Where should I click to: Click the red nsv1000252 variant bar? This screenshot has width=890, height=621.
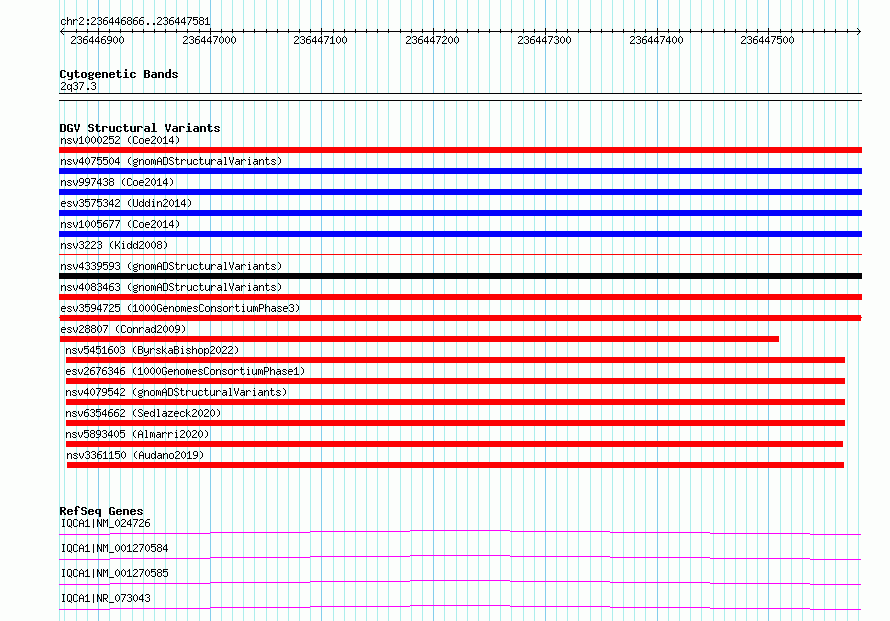(x=460, y=150)
